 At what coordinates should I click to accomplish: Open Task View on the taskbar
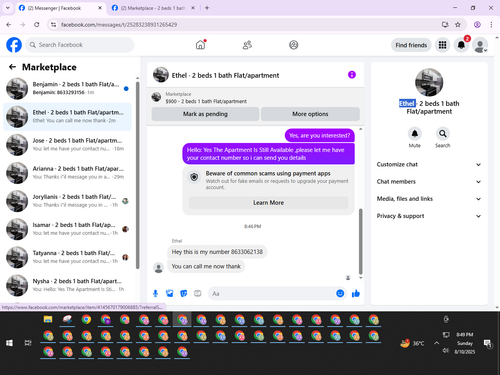click(x=28, y=343)
